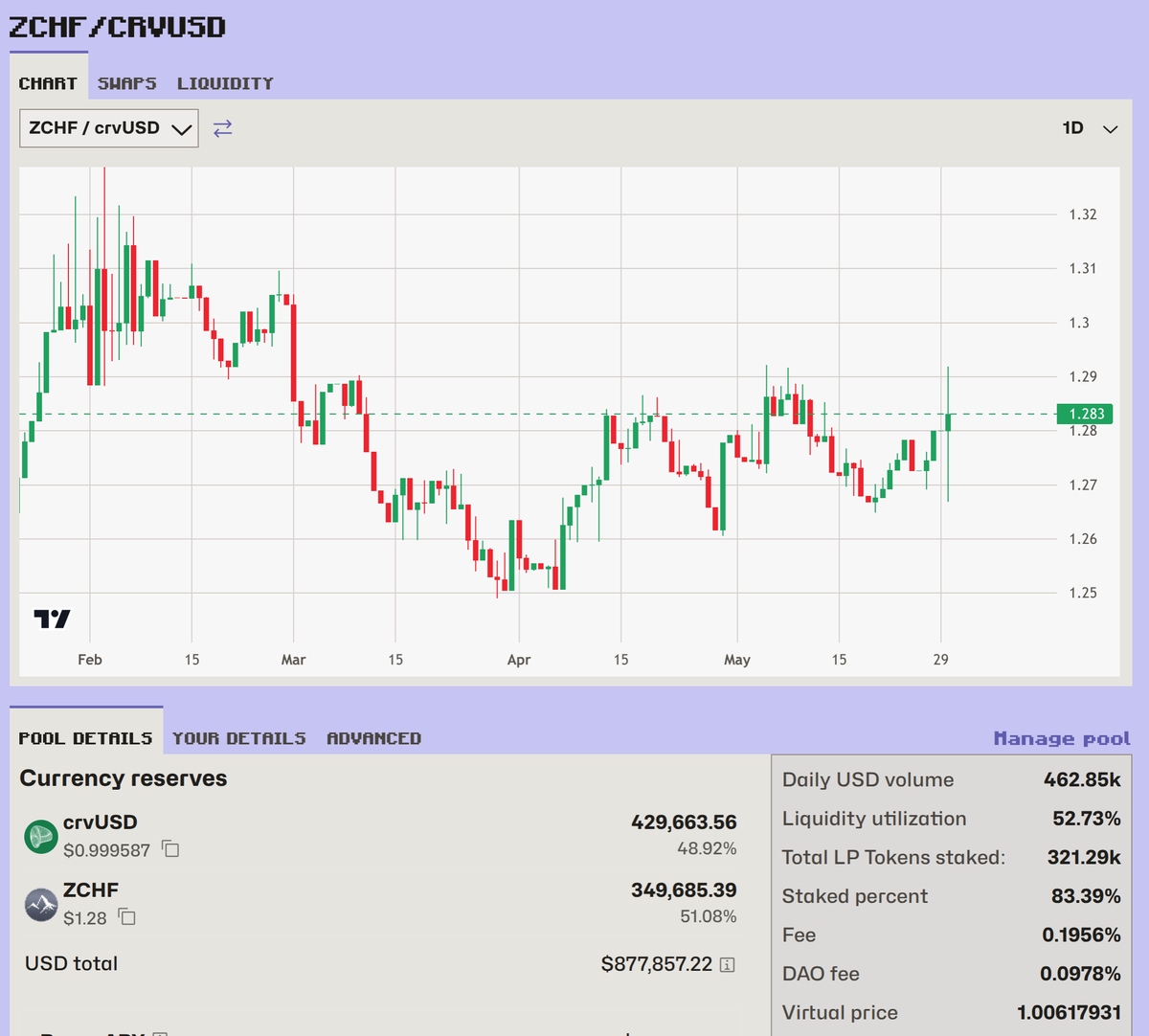
Task: Click the Apr label on time axis
Action: (519, 660)
